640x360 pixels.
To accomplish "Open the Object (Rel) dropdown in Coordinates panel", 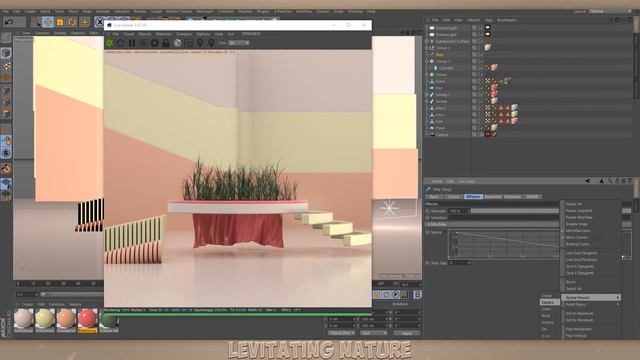I will [341, 333].
